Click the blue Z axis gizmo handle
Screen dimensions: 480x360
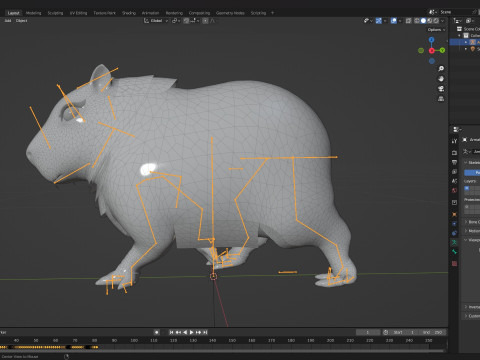point(432,40)
